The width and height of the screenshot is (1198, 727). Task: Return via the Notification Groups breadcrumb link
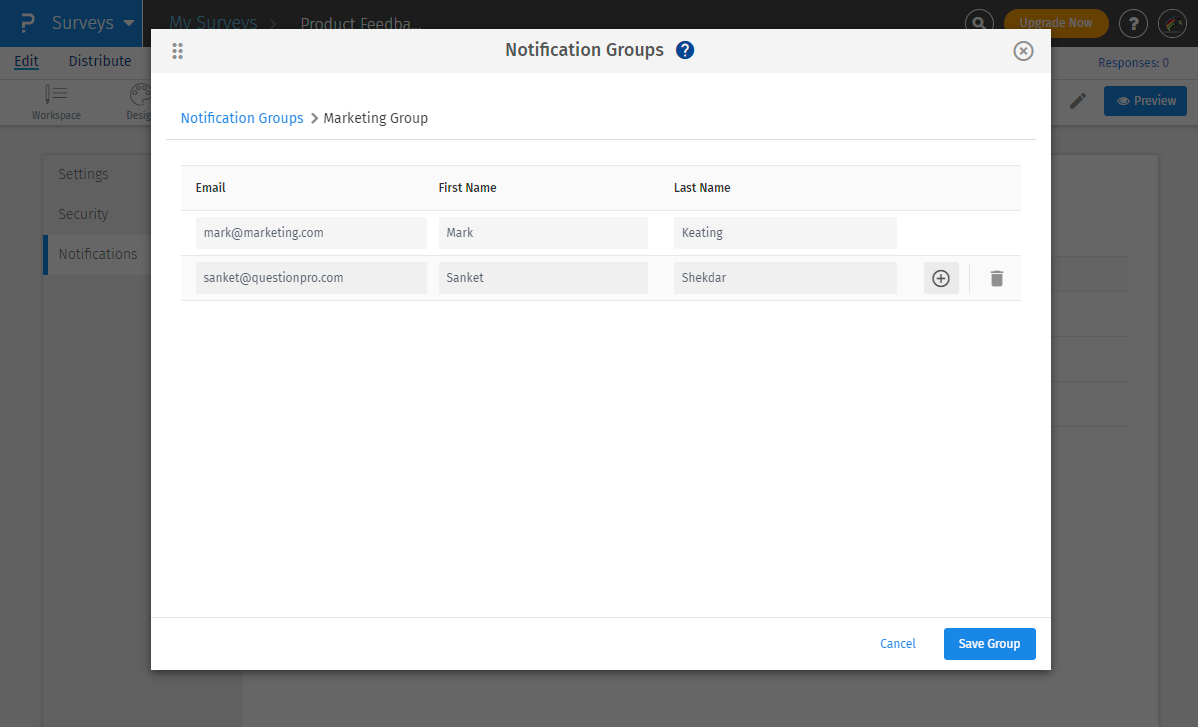click(241, 117)
